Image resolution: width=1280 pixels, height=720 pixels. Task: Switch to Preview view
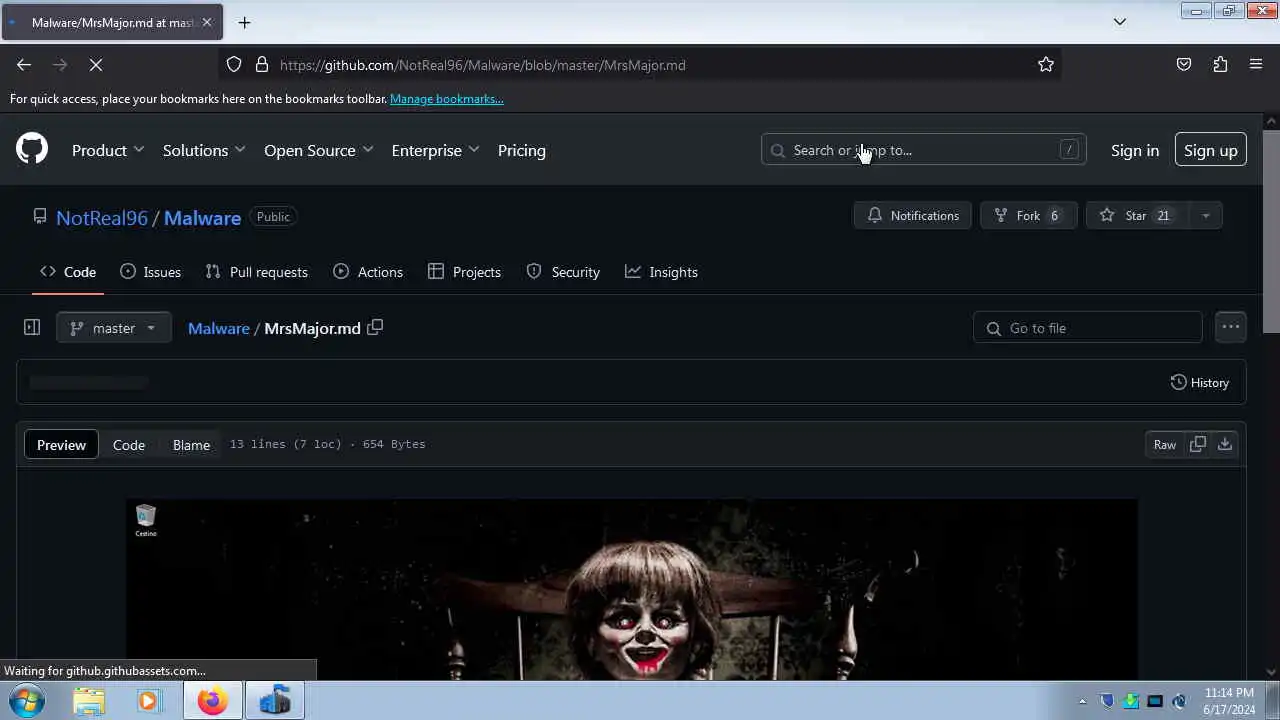click(61, 445)
